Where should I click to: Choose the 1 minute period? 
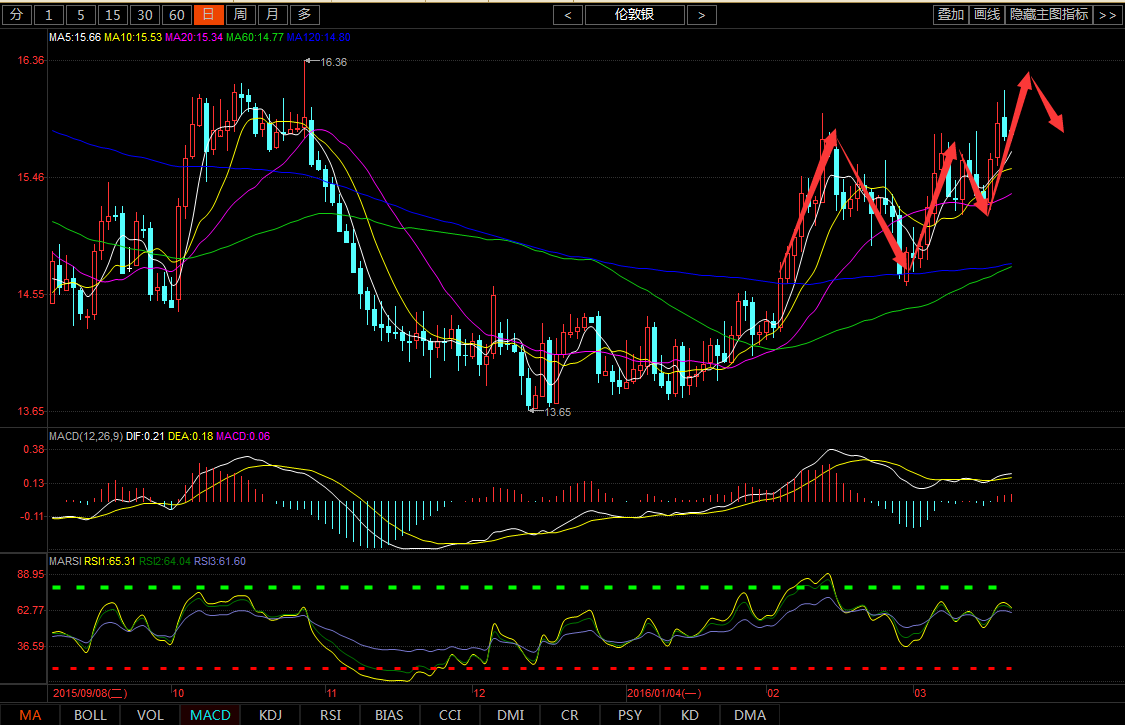coord(49,14)
